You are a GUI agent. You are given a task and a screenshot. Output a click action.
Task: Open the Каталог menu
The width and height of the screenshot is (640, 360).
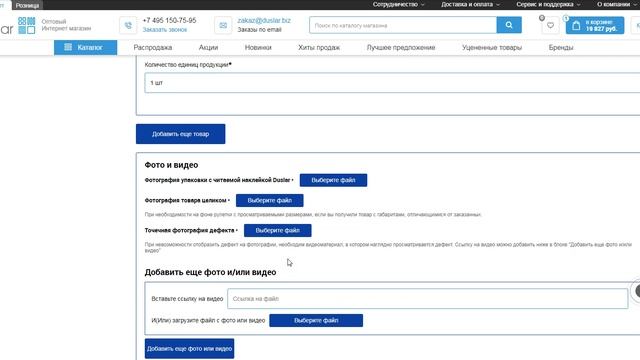click(85, 47)
